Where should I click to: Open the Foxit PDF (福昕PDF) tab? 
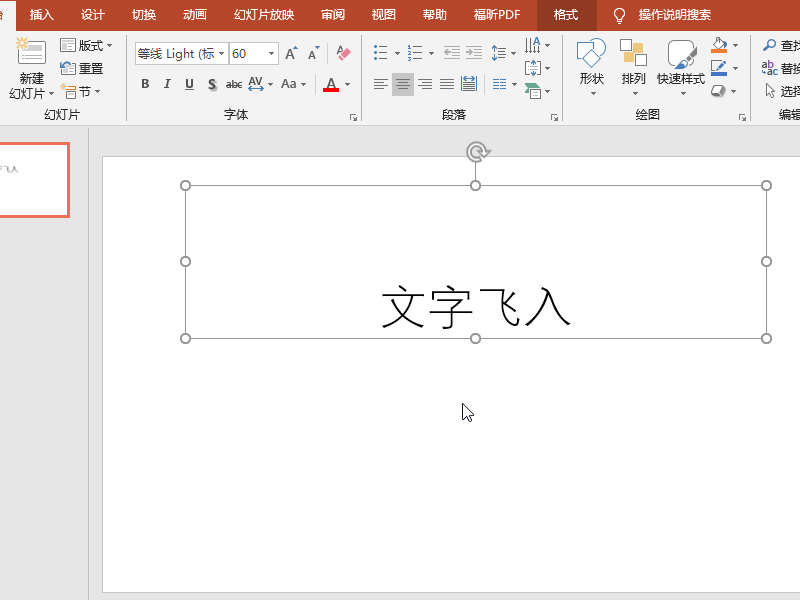tap(496, 15)
